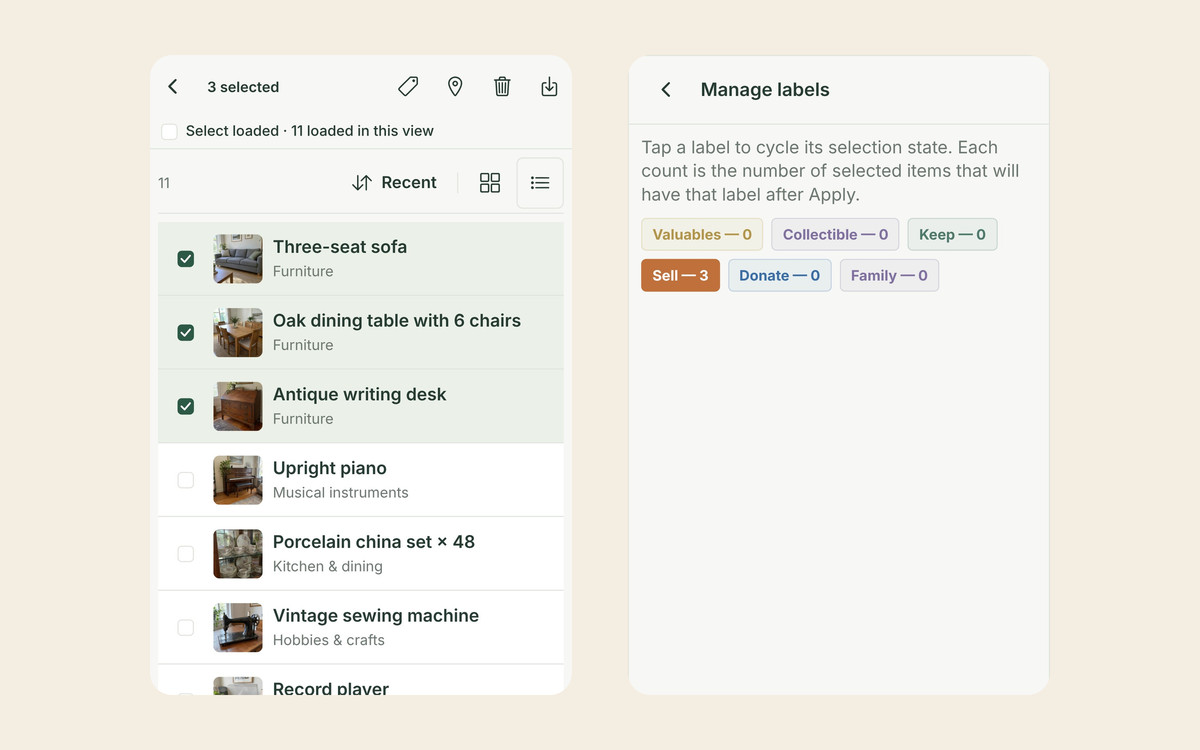Go back from Manage labels
Image resolution: width=1200 pixels, height=750 pixels.
pyautogui.click(x=666, y=90)
